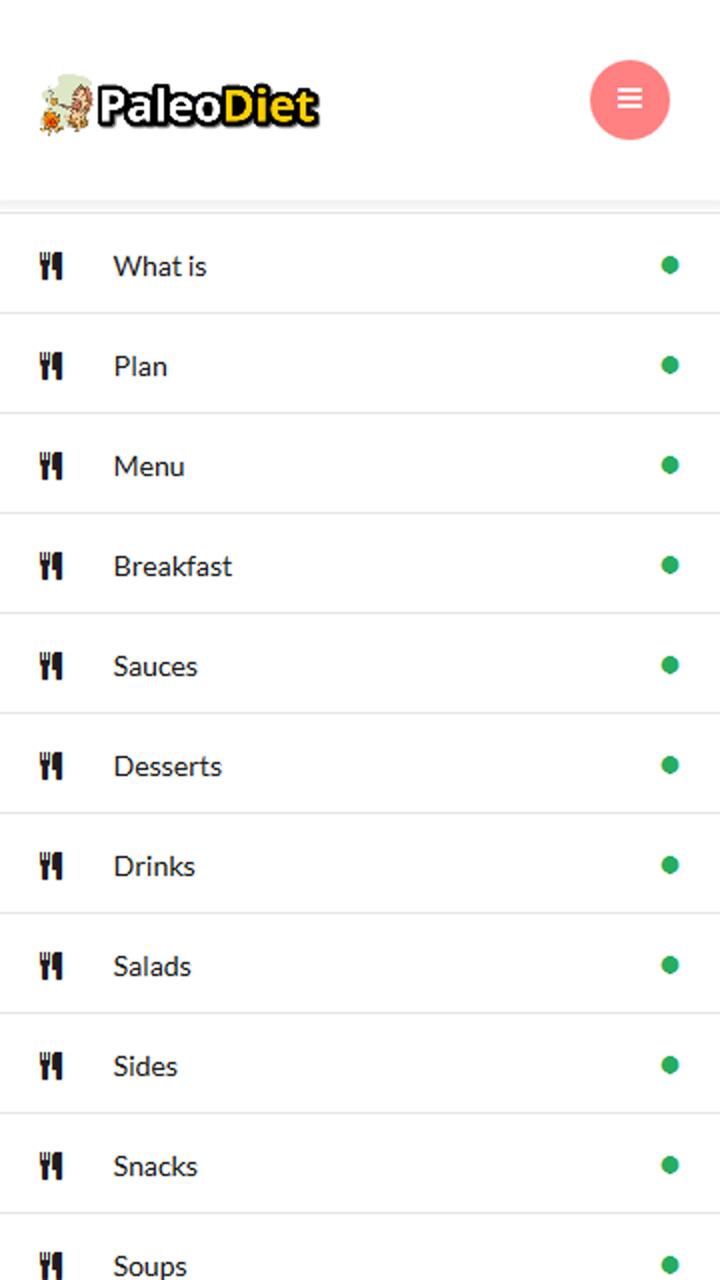Go to the Drinks section
720x1280 pixels.
154,866
